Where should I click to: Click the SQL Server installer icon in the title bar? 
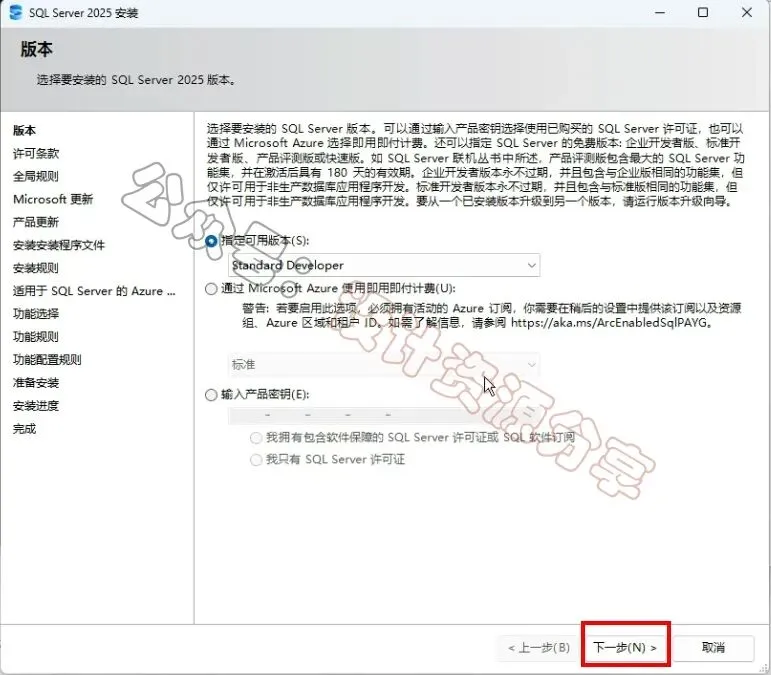[x=16, y=12]
